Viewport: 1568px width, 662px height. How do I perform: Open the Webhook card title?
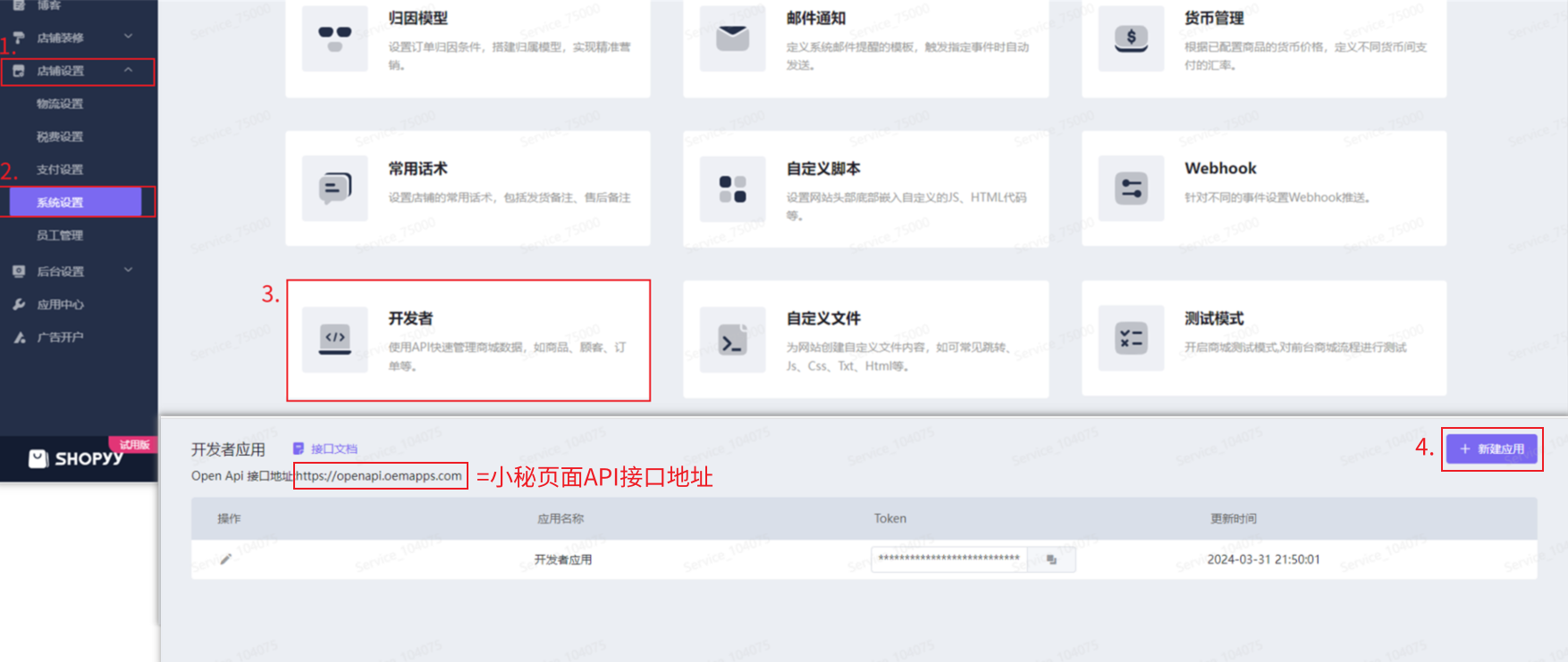click(x=1220, y=168)
